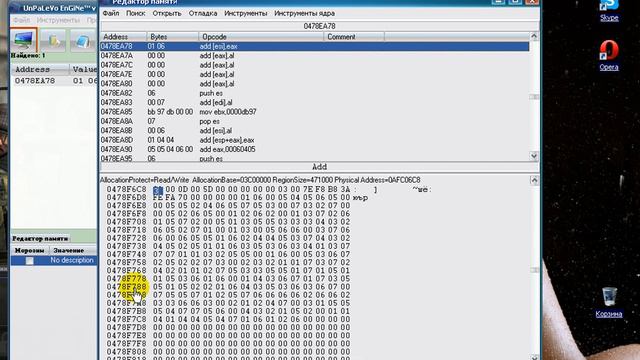Image resolution: width=640 pixels, height=360 pixels.
Task: Click the No description entry
Action: (72, 260)
